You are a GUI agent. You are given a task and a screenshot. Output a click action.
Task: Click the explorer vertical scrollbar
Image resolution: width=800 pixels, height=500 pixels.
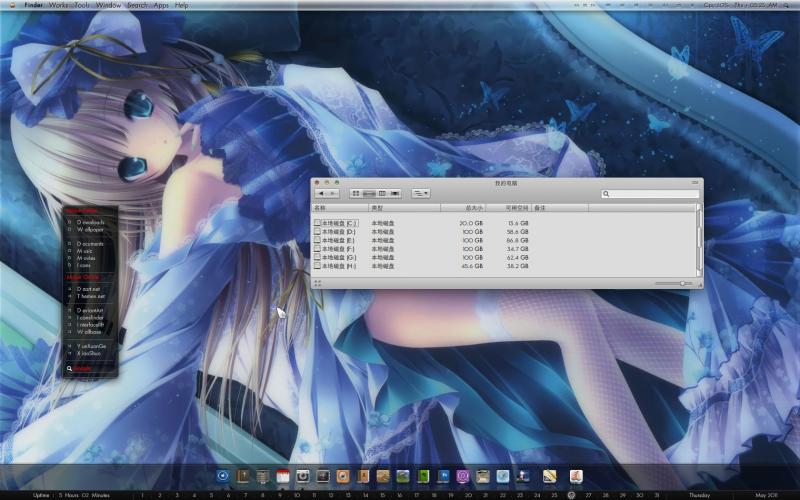tap(699, 240)
